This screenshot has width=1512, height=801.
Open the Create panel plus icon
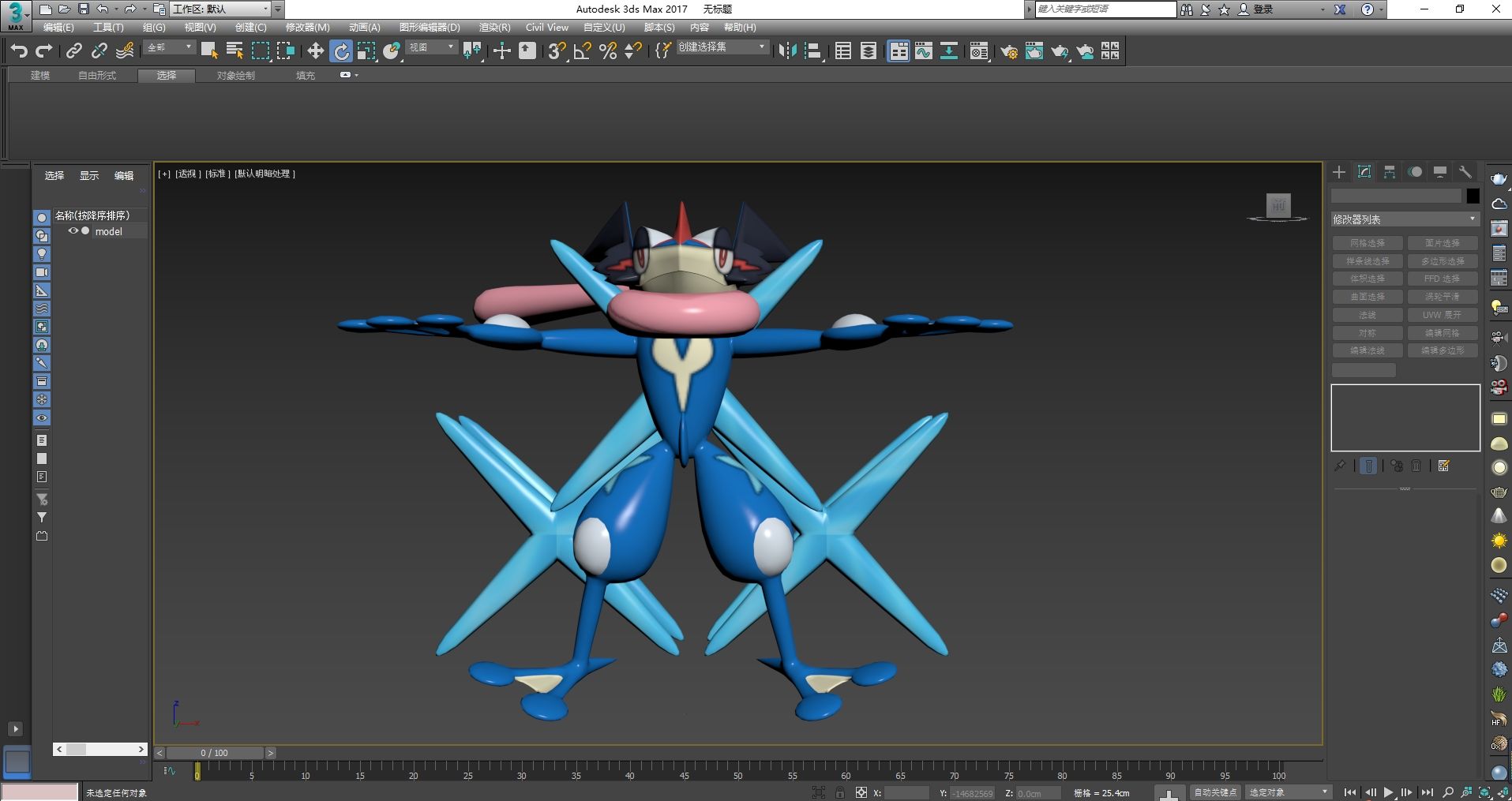point(1339,172)
